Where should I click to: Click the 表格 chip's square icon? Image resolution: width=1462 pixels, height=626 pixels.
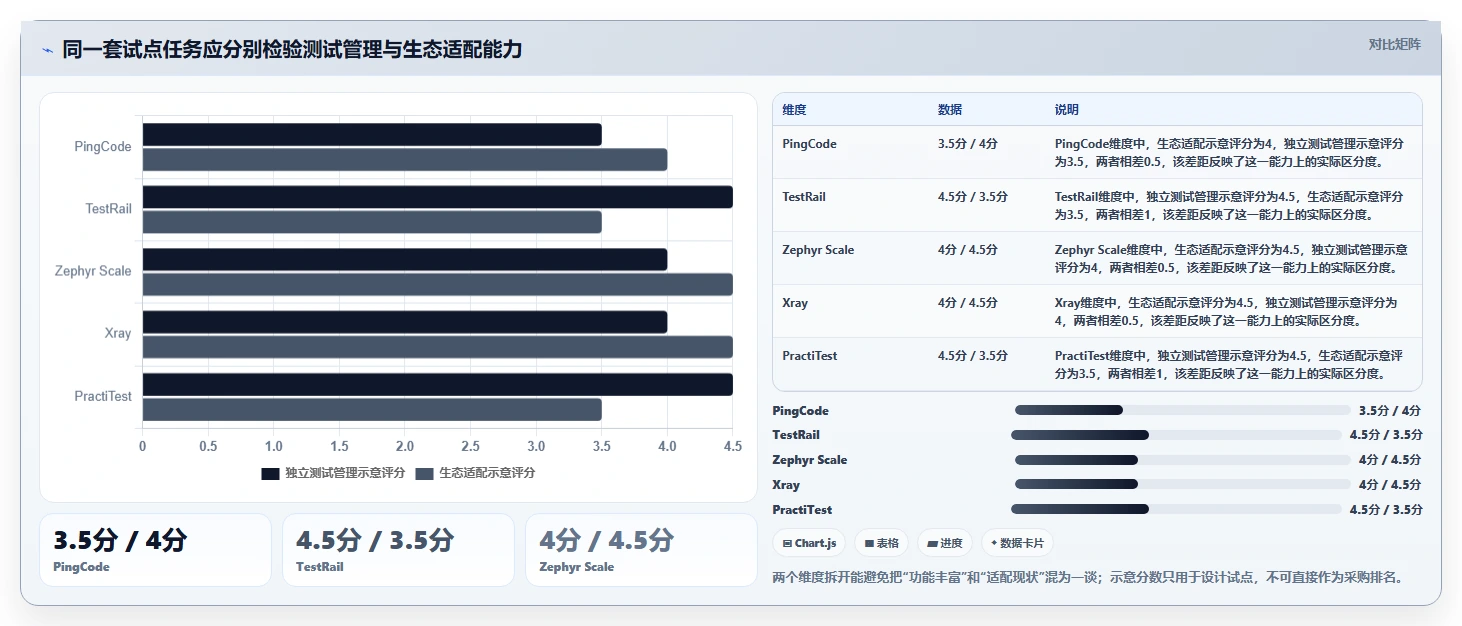click(x=870, y=543)
